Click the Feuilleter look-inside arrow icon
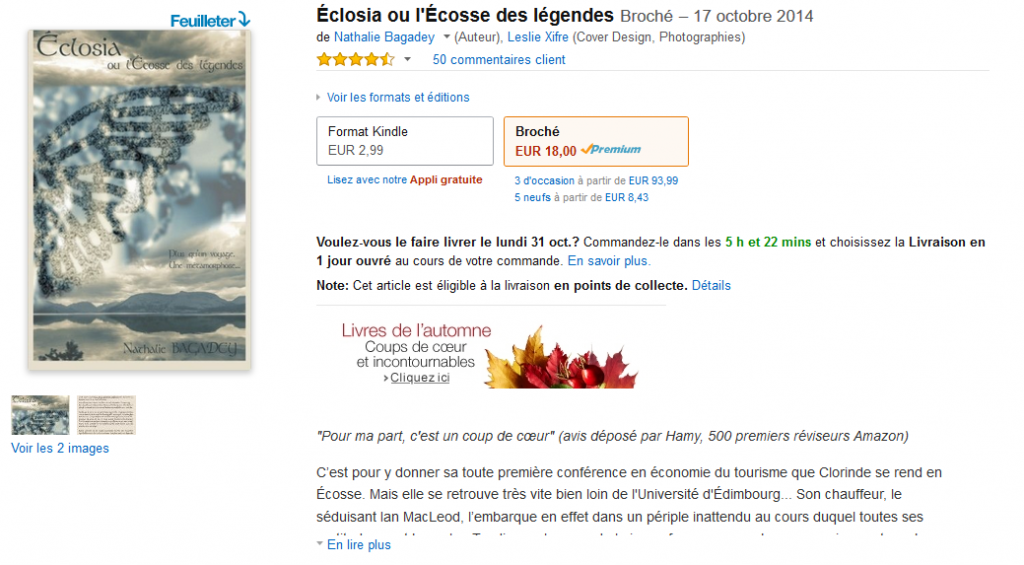 pos(244,20)
